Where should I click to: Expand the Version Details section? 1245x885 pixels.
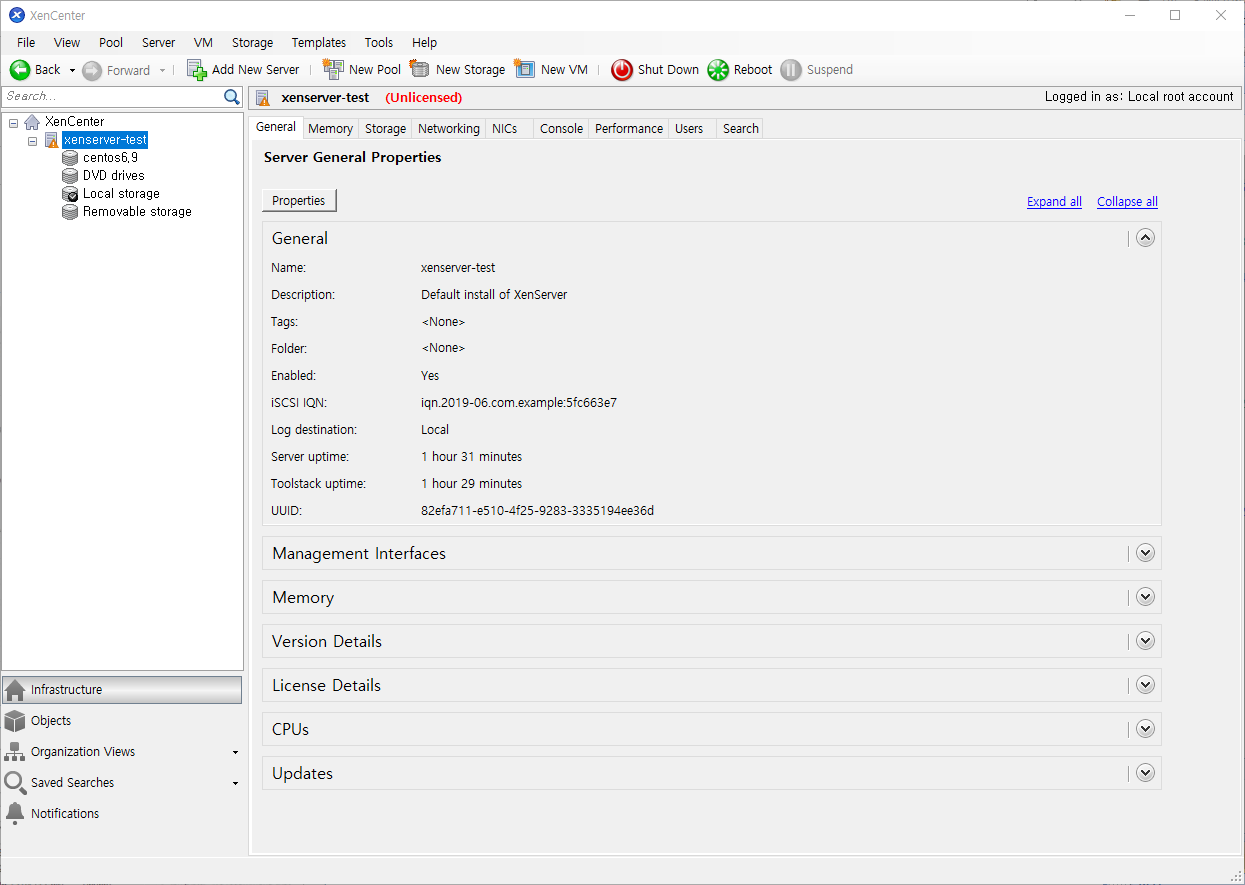tap(1146, 641)
